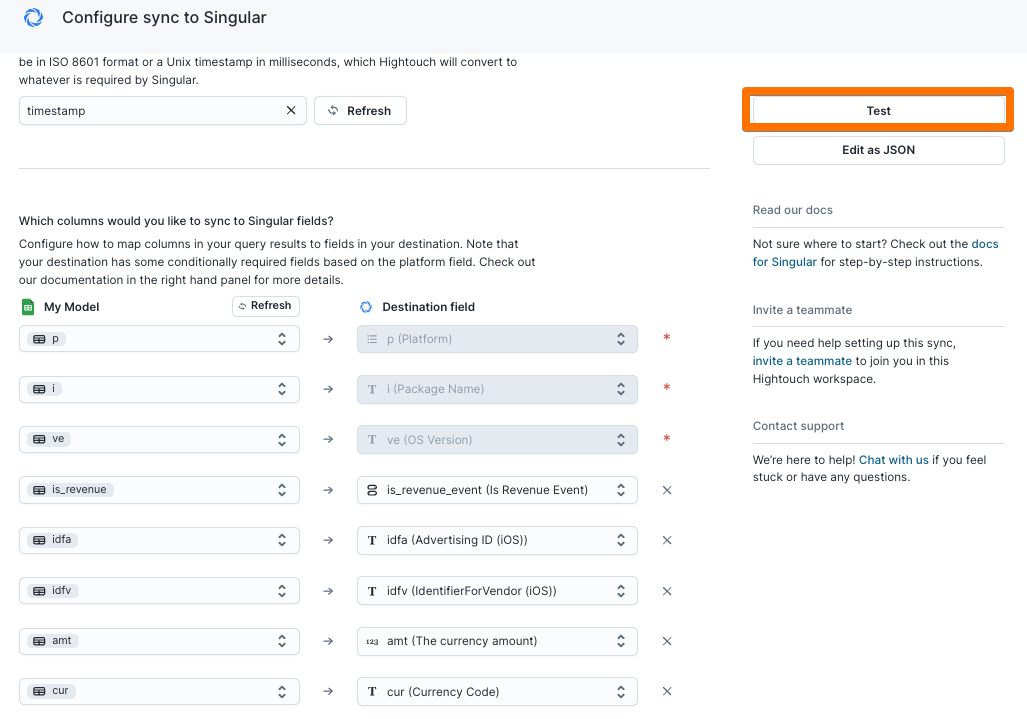
Task: Click the Read our docs heading
Action: coord(793,210)
